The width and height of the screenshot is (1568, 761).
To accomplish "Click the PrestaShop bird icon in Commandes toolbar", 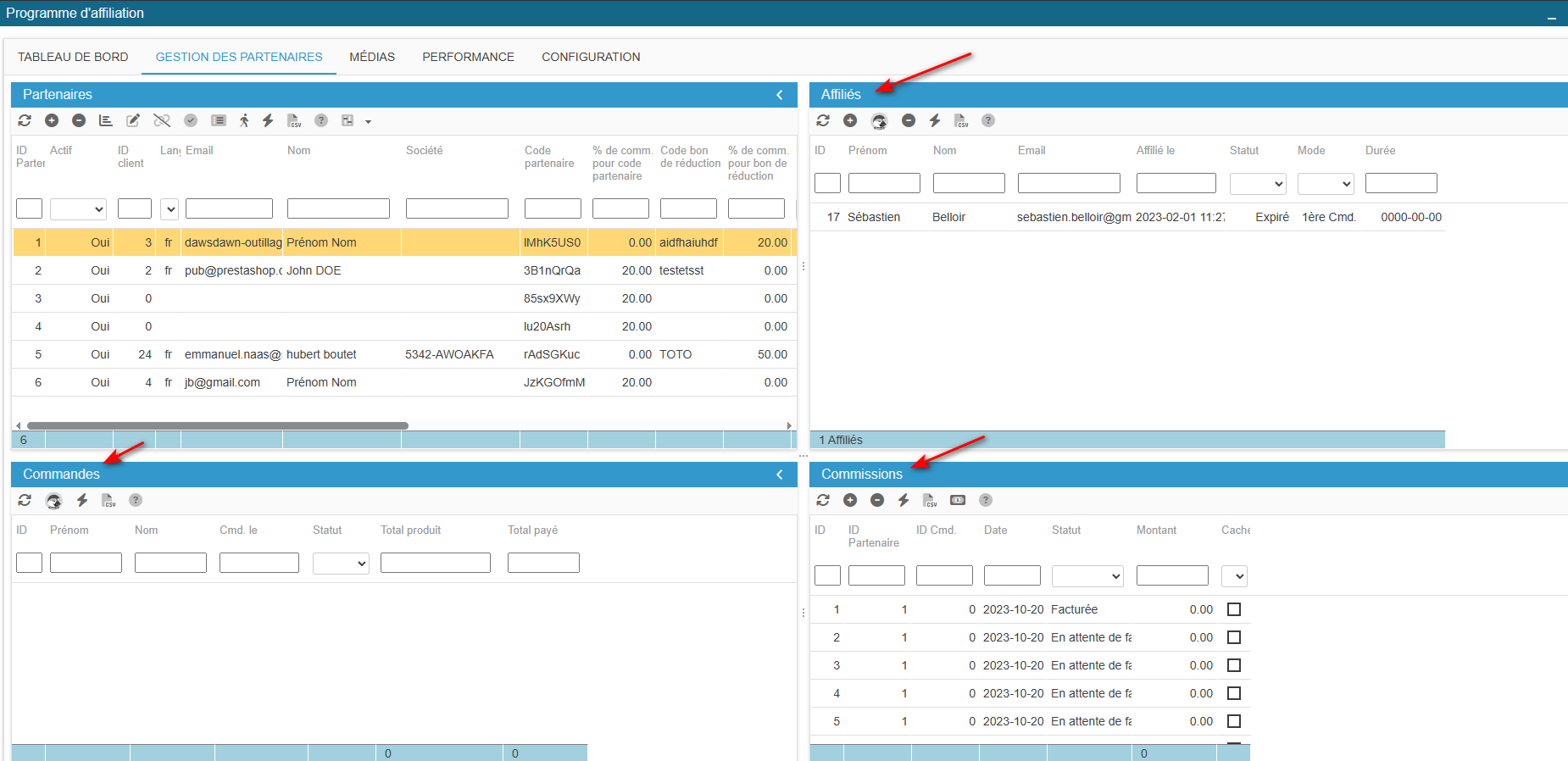I will point(54,501).
